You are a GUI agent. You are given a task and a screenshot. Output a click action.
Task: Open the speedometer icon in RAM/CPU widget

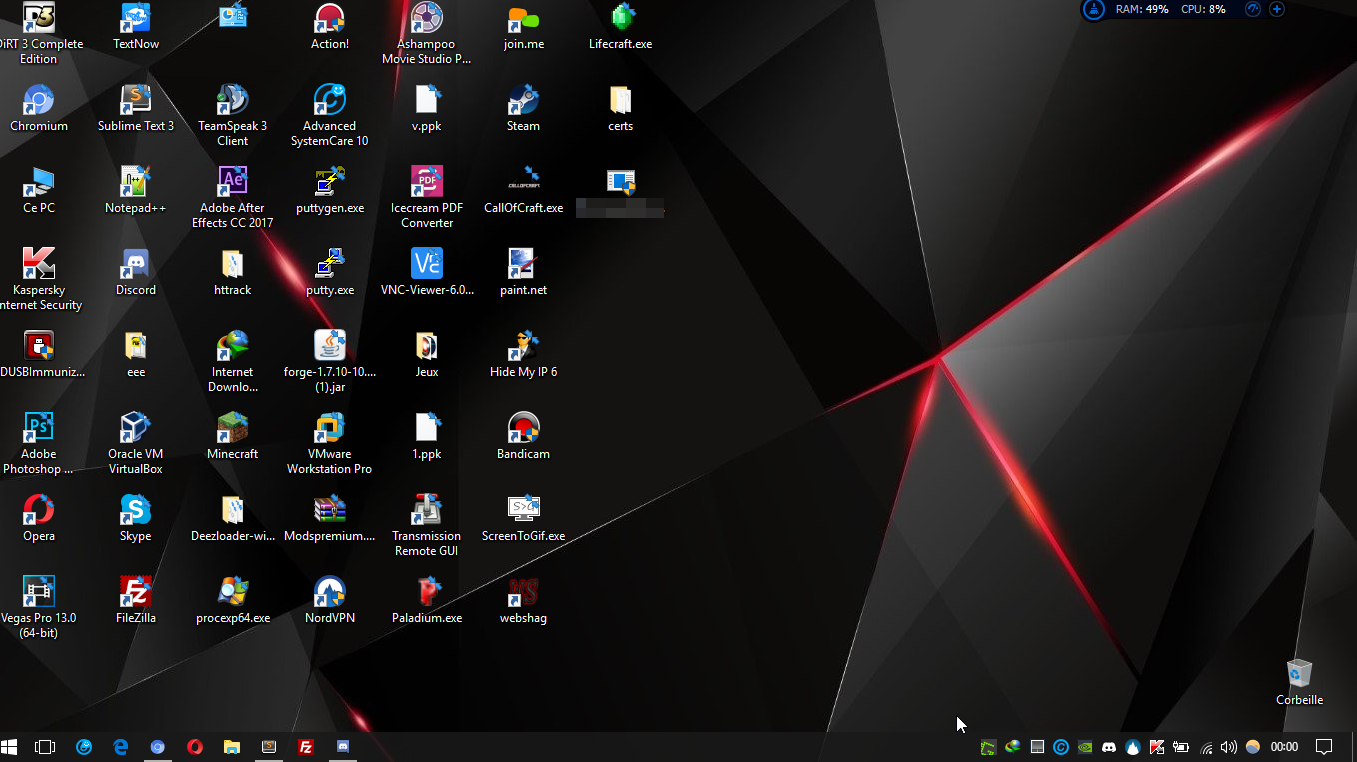point(1252,9)
